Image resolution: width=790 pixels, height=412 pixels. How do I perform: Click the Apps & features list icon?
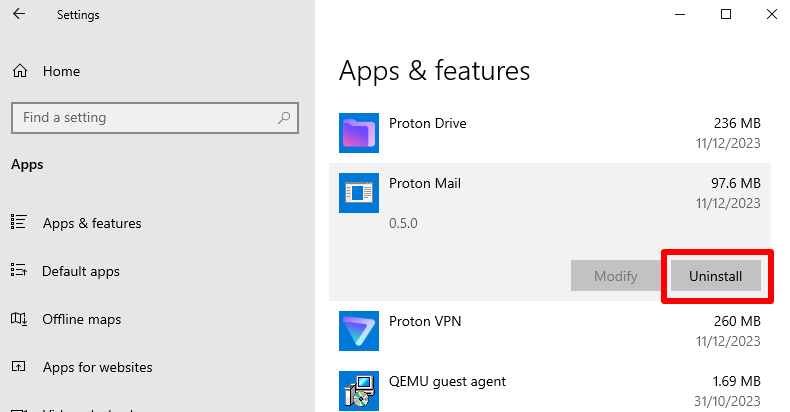[x=19, y=222]
